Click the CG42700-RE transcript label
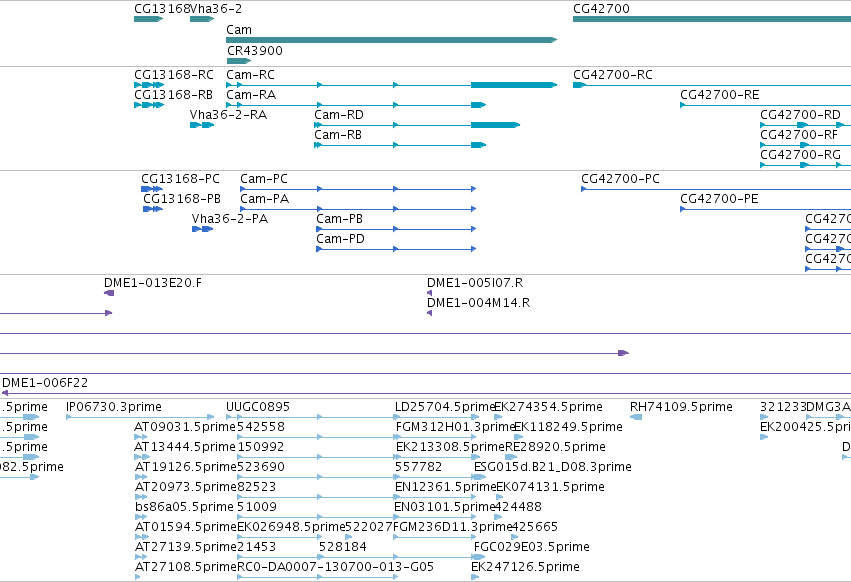This screenshot has height=582, width=851. [720, 94]
